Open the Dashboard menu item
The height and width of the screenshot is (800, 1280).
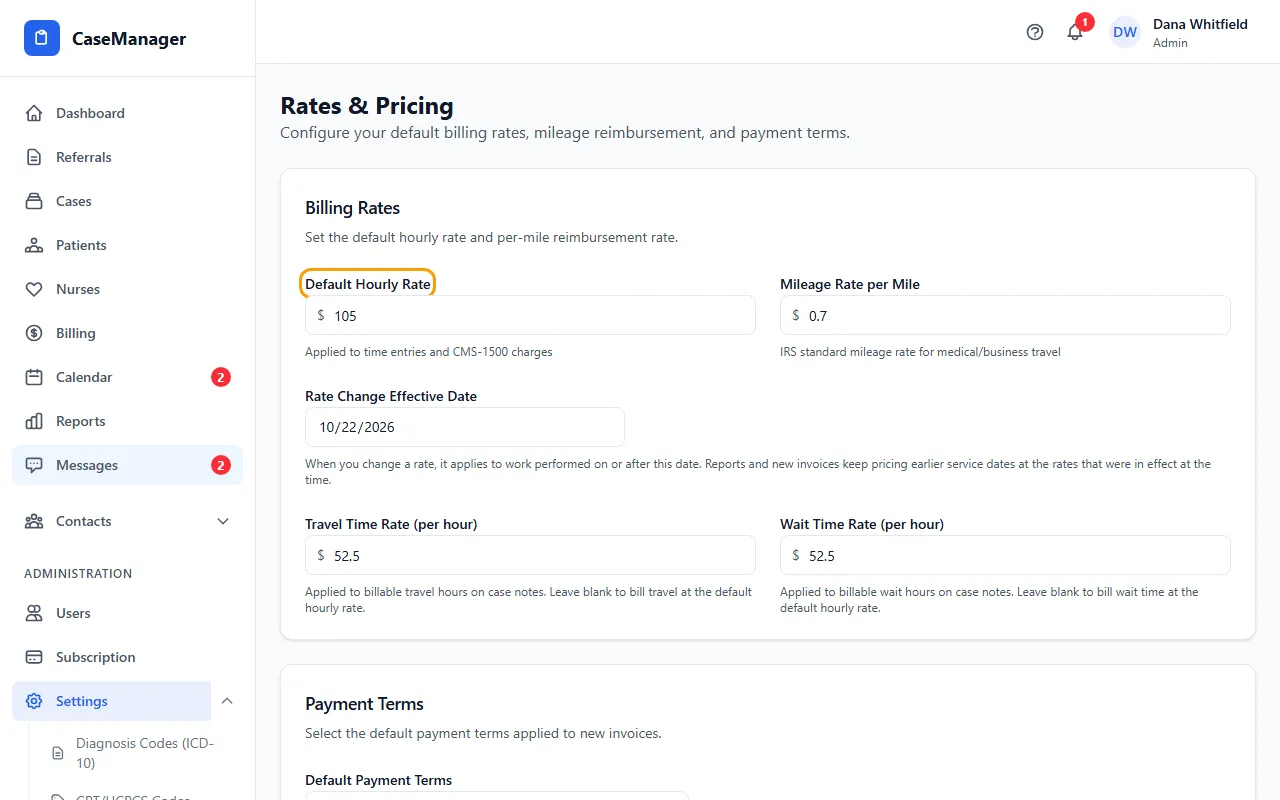coord(127,113)
